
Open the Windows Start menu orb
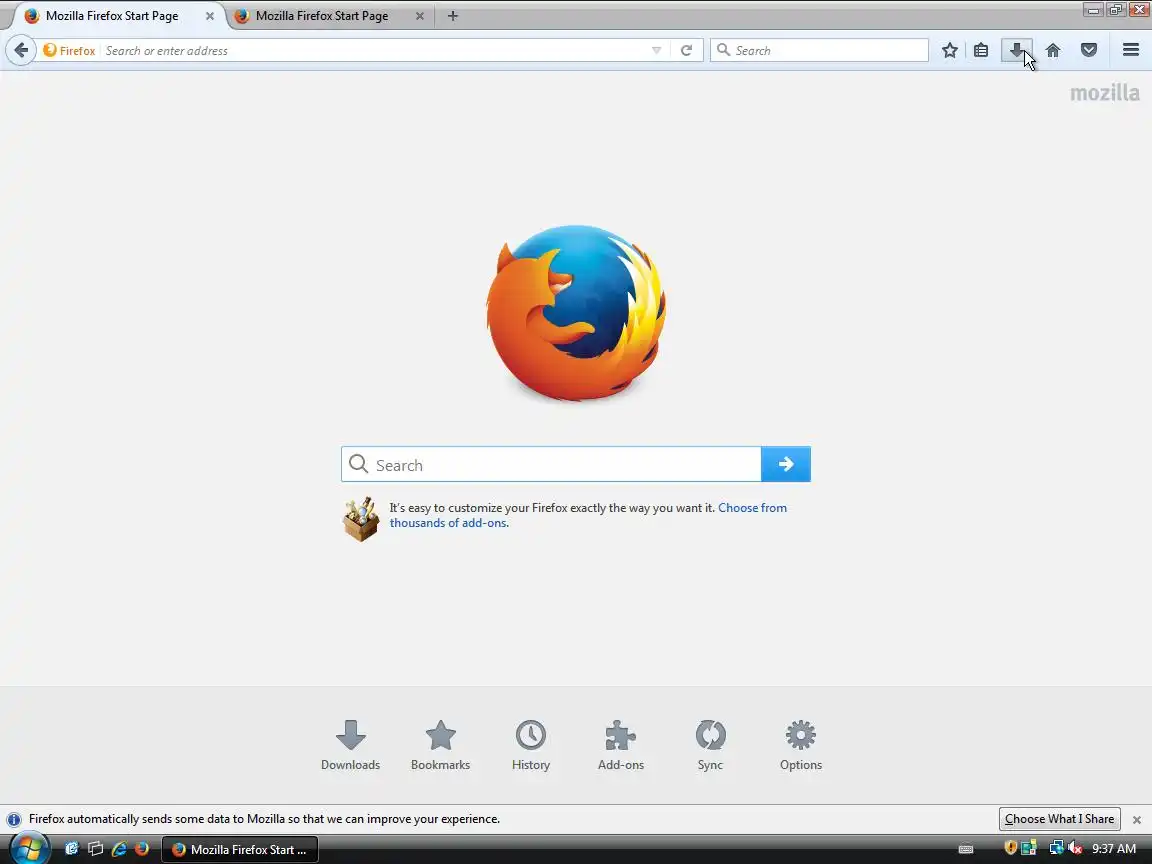tap(29, 849)
